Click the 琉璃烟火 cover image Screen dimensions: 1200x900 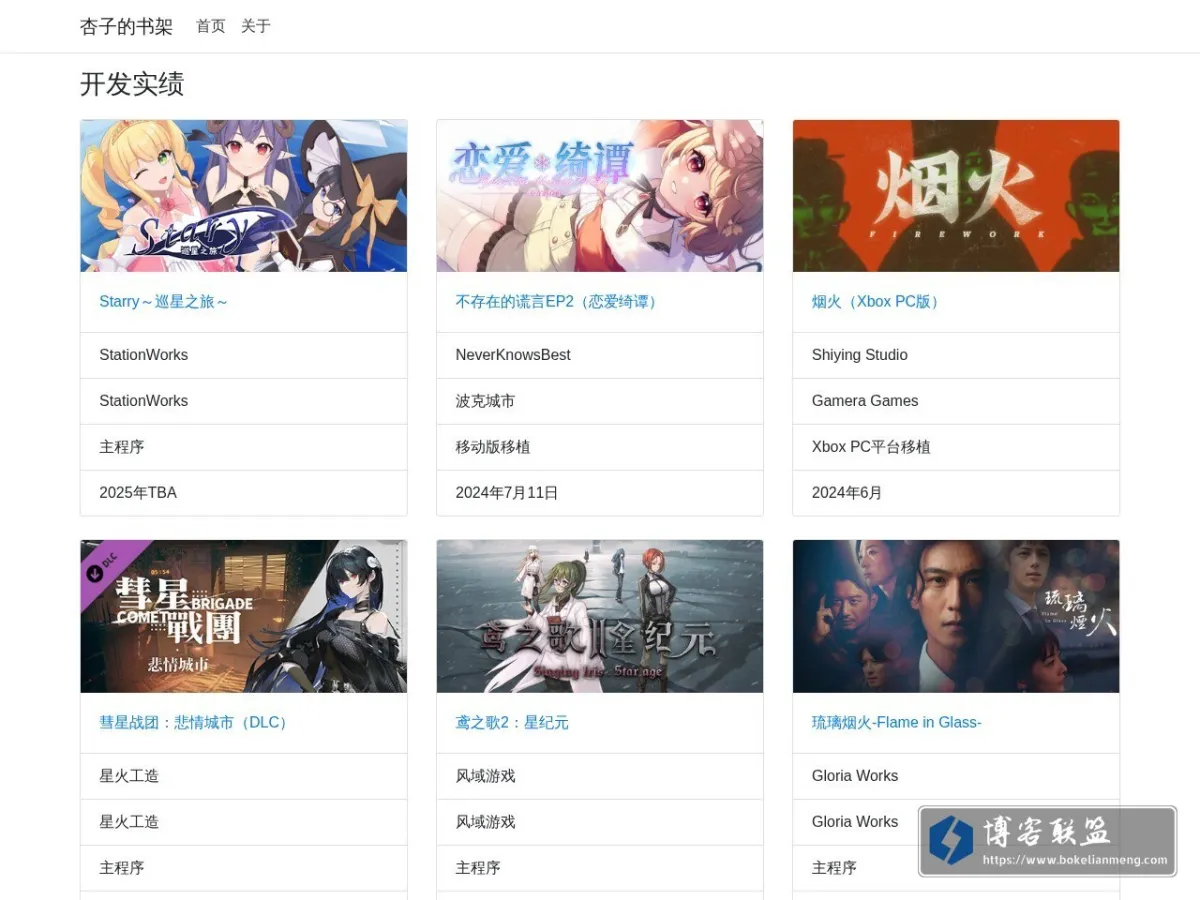coord(956,617)
